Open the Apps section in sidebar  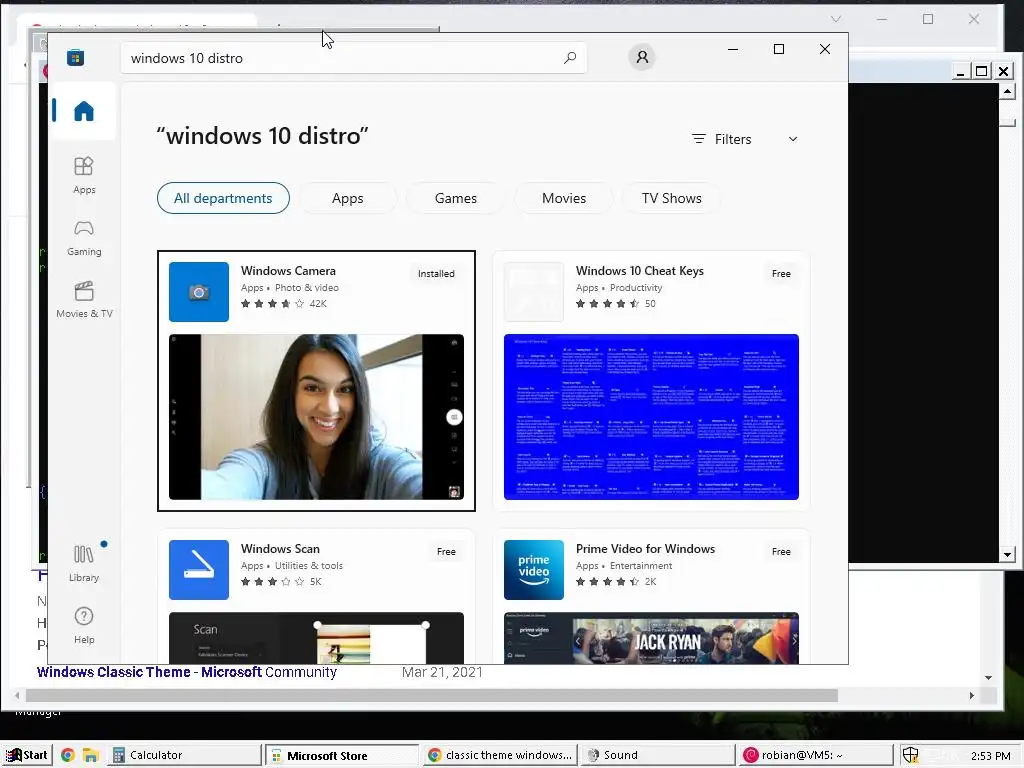pyautogui.click(x=84, y=176)
